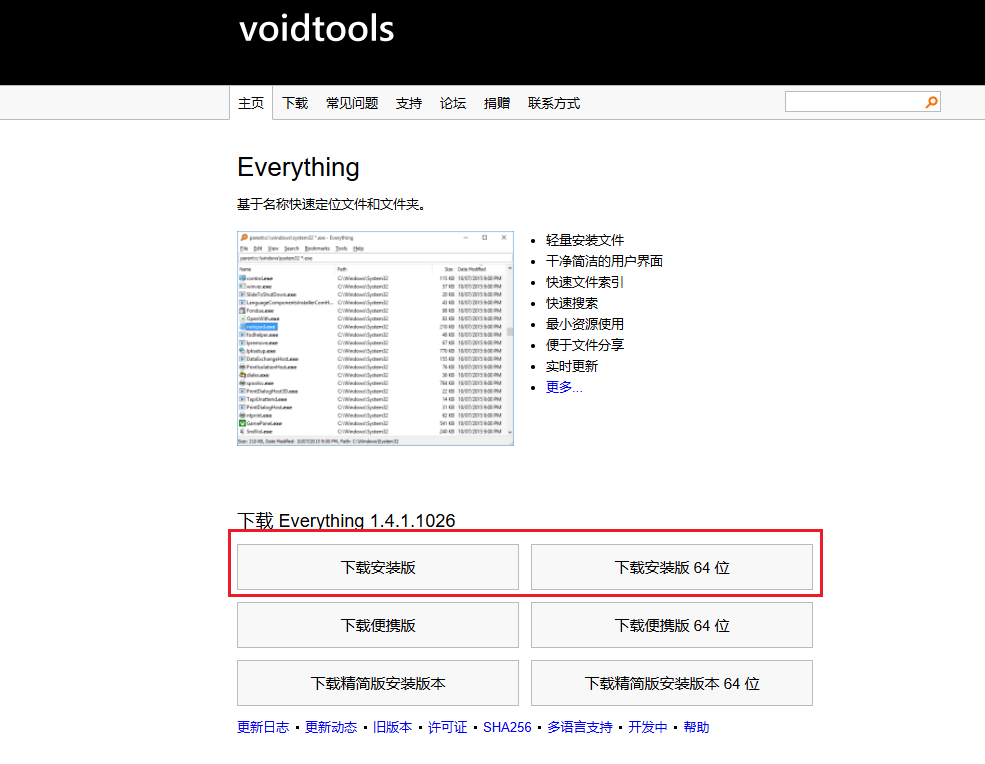This screenshot has height=764, width=985.
Task: Open the 常见问题 page
Action: click(x=351, y=102)
